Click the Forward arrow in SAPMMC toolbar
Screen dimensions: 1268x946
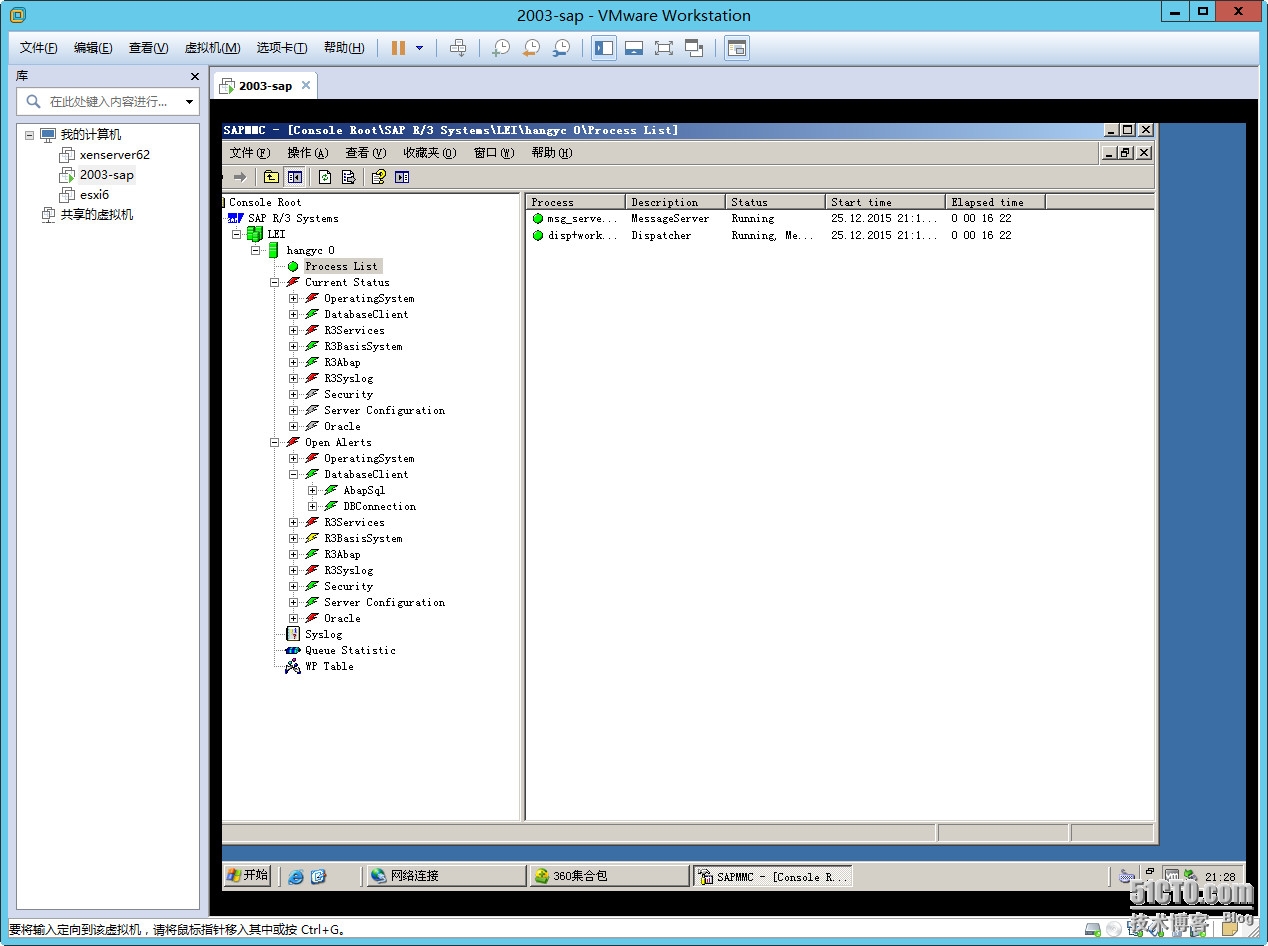tap(239, 177)
